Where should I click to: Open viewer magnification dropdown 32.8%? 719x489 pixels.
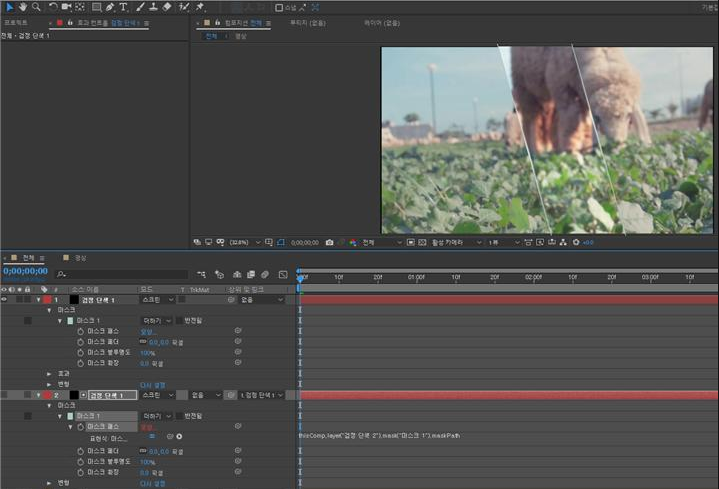point(244,242)
